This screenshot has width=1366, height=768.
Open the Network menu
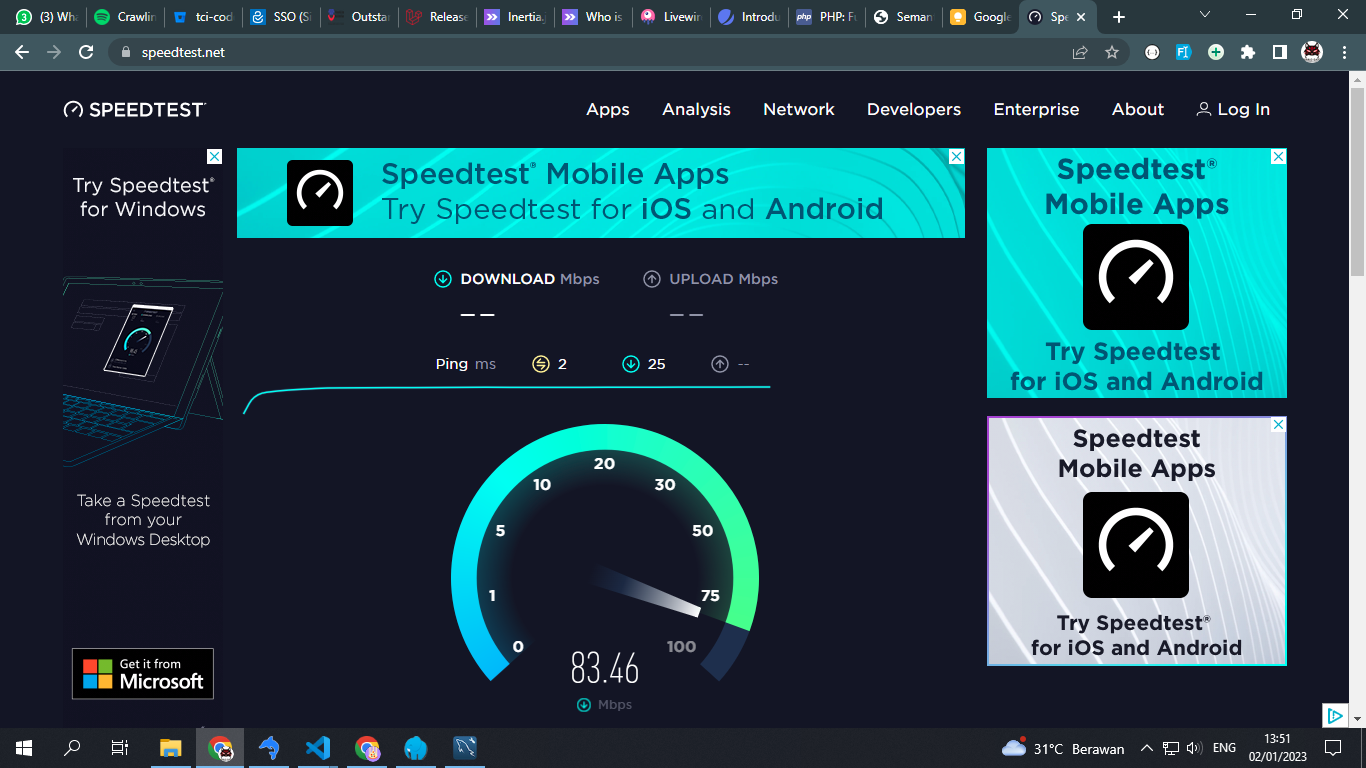(799, 109)
